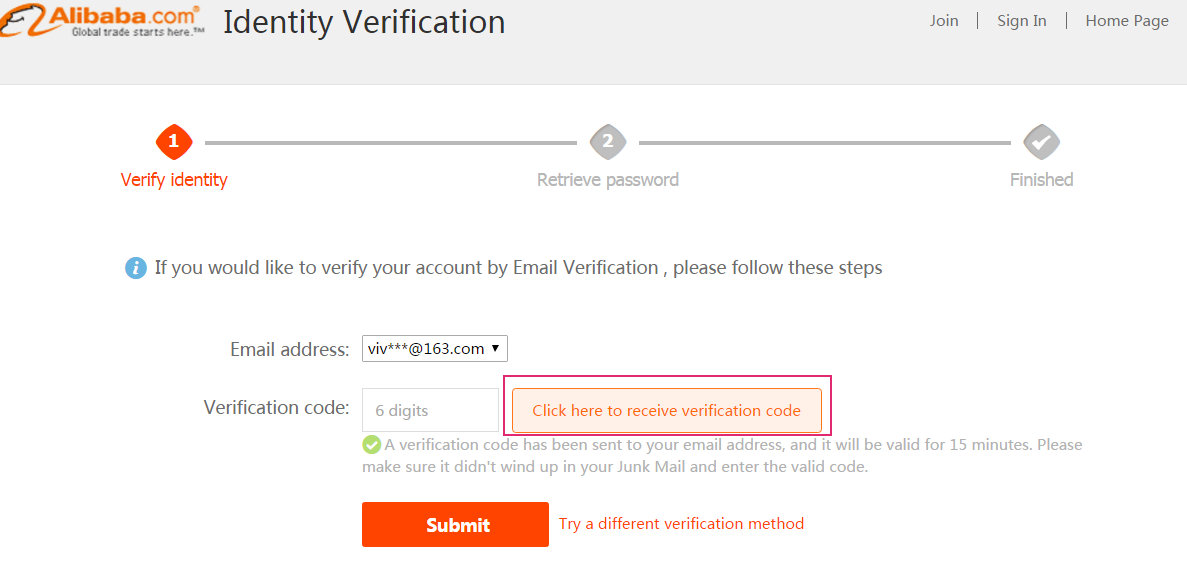The image size is (1187, 568).
Task: Open the Sign In link
Action: [x=1022, y=21]
